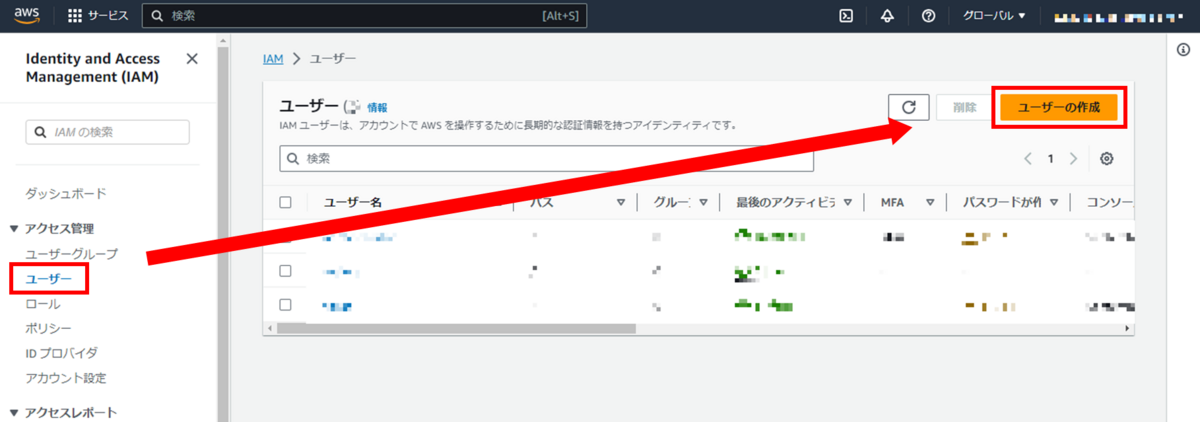Open ポリシー in sidebar

pos(49,328)
